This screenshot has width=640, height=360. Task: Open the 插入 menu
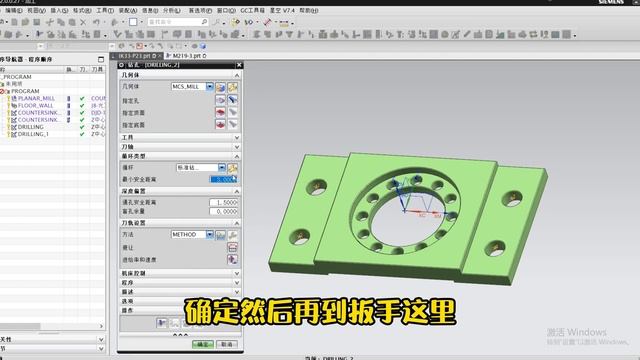tap(59, 10)
